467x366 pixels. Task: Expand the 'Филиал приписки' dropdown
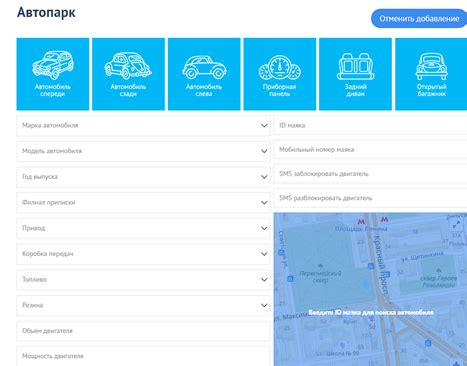[x=143, y=203]
